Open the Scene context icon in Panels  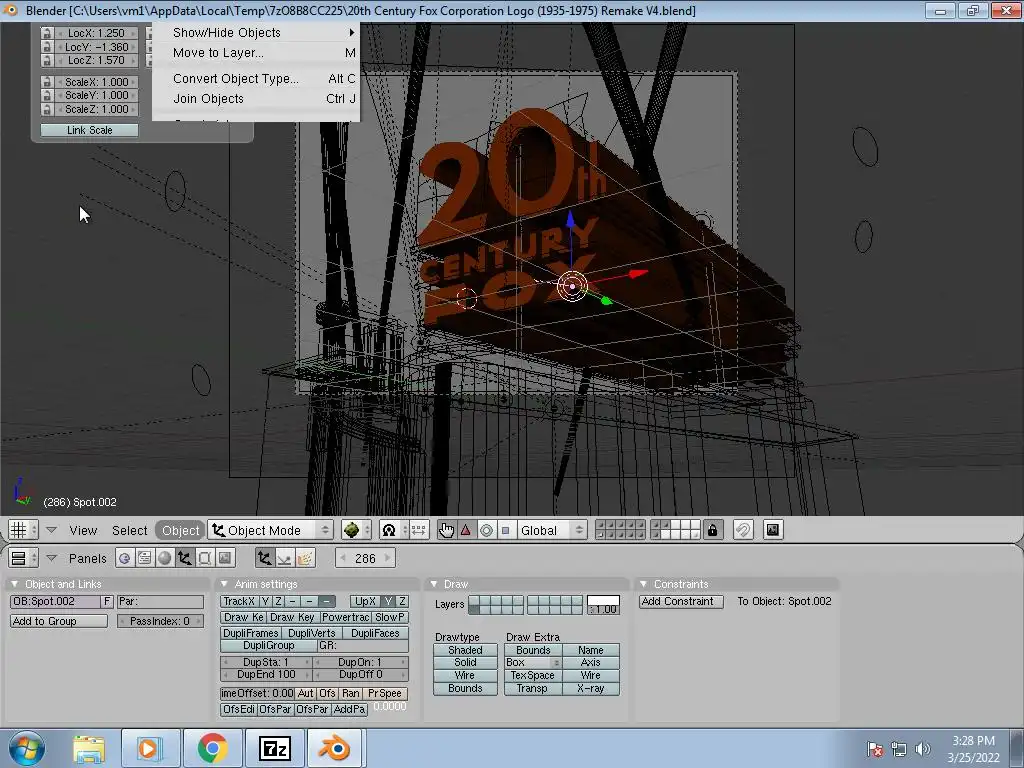225,558
